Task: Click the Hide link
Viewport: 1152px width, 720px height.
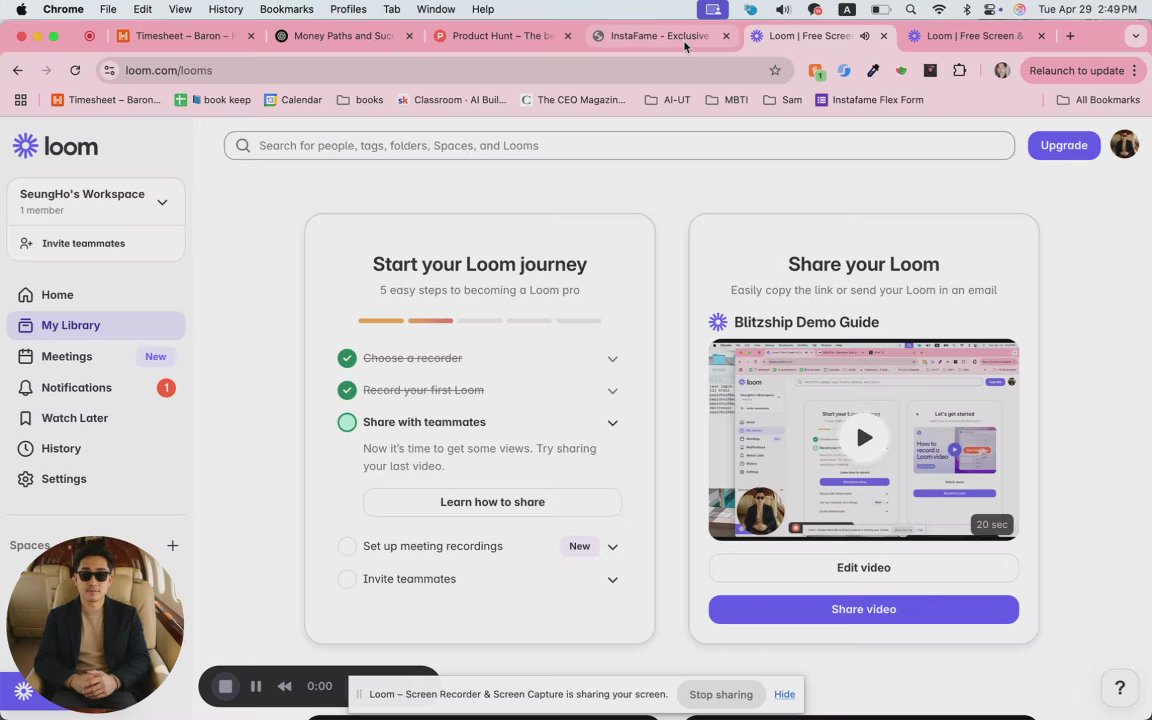Action: tap(784, 694)
